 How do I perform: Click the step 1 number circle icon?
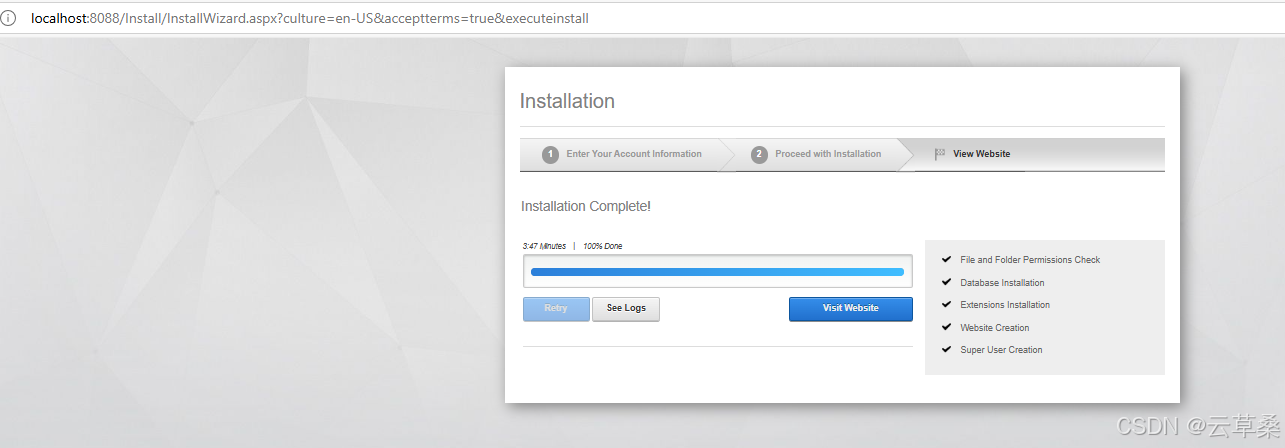tap(550, 155)
